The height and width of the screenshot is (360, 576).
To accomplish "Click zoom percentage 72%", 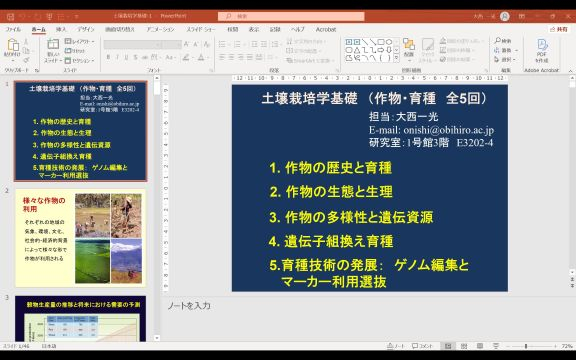I will tap(567, 346).
